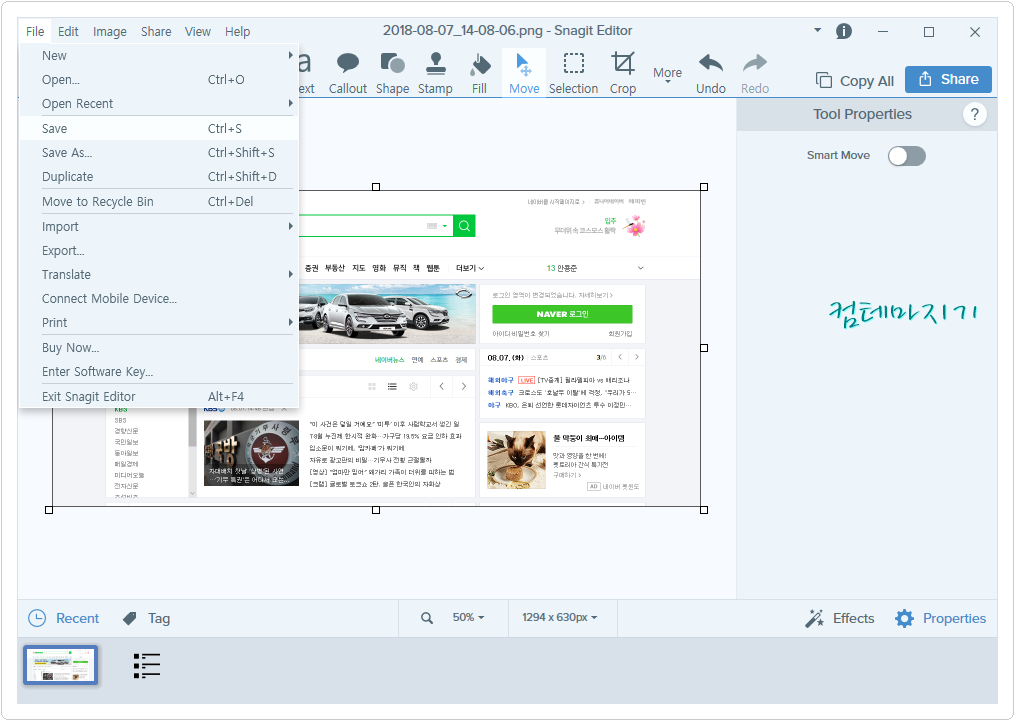Choose Save As... from File menu
1015x721 pixels.
(x=159, y=153)
